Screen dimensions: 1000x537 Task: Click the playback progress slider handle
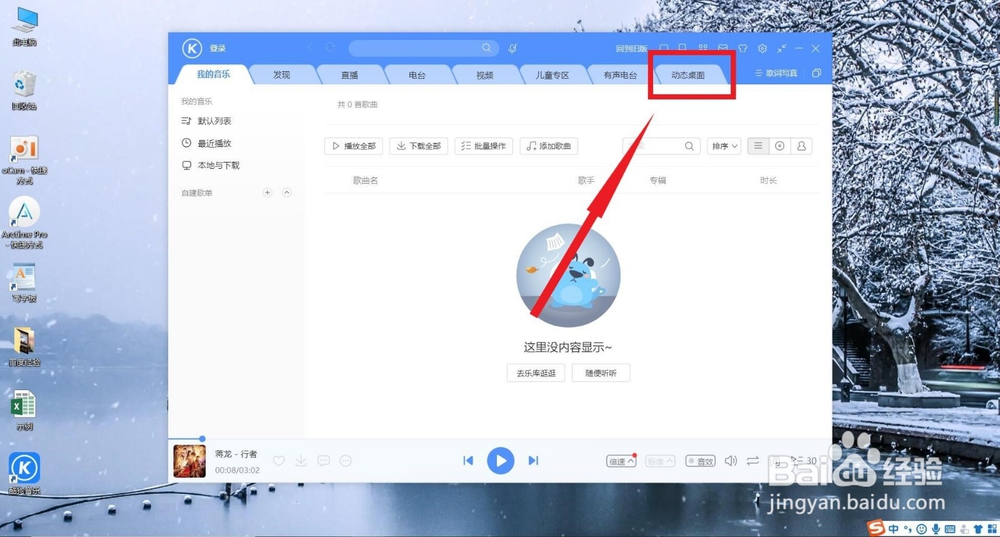click(x=202, y=439)
